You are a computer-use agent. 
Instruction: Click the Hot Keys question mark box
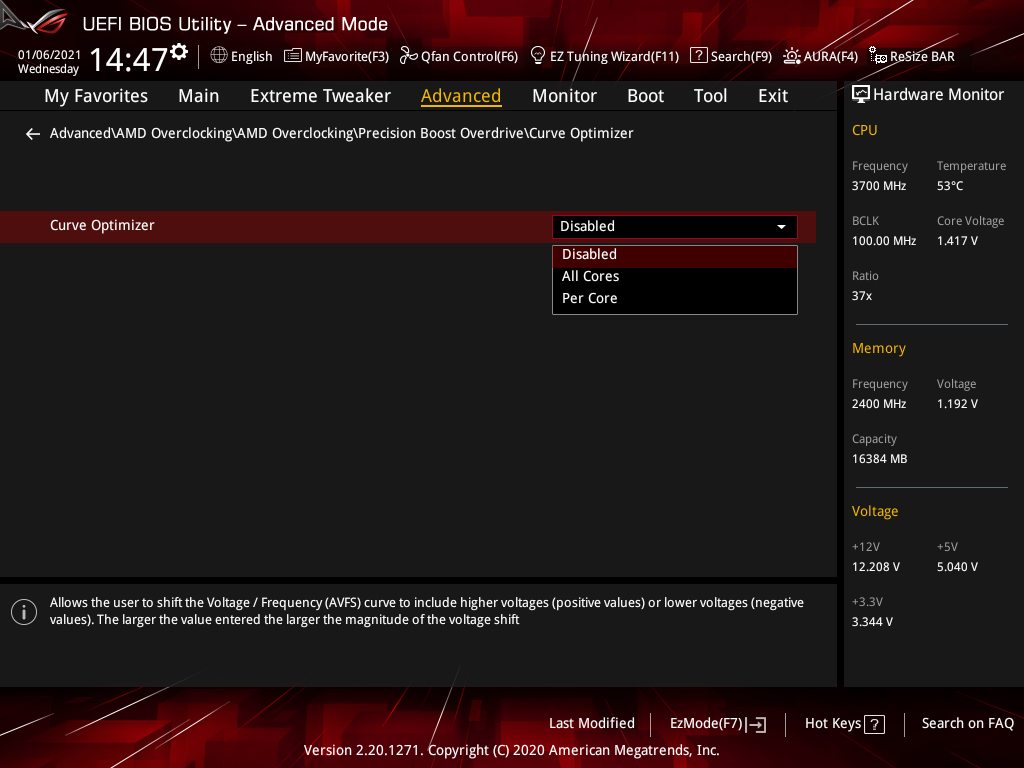[x=874, y=724]
